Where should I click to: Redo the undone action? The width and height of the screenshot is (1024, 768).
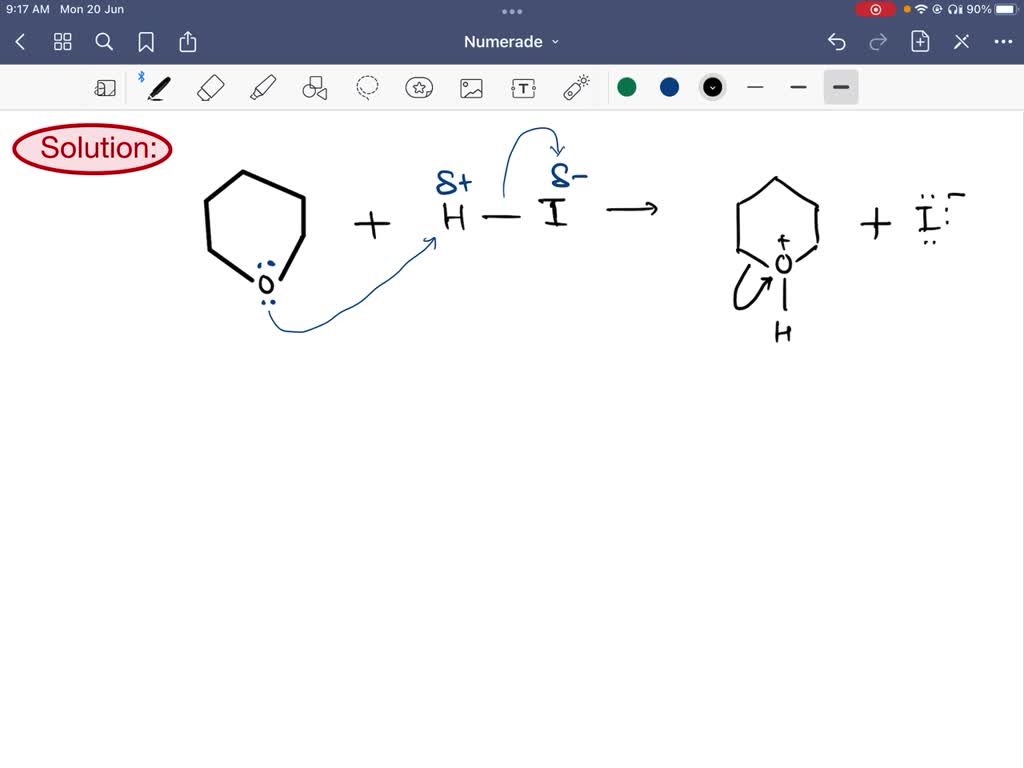click(877, 41)
